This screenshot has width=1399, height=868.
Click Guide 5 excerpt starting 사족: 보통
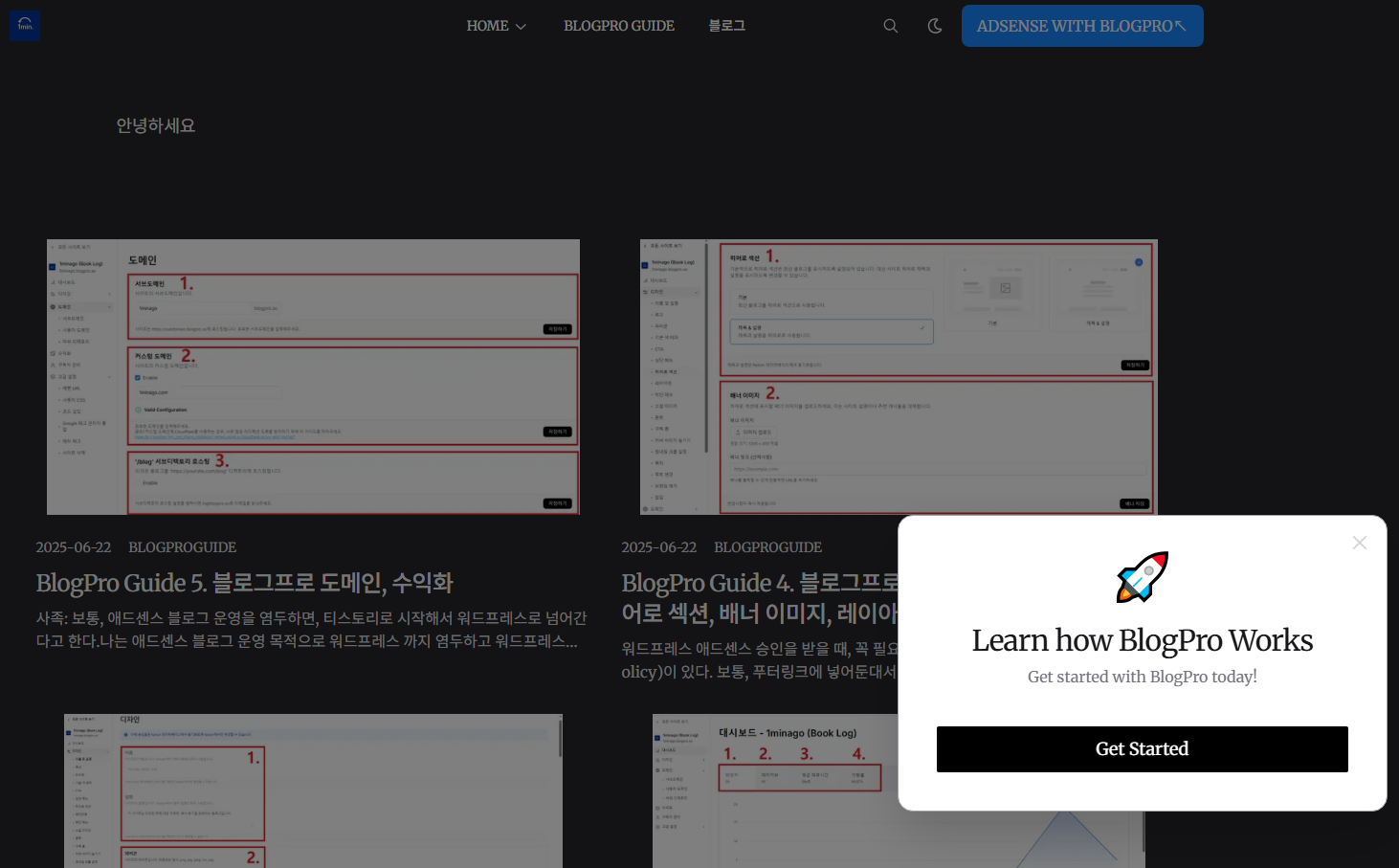click(311, 630)
